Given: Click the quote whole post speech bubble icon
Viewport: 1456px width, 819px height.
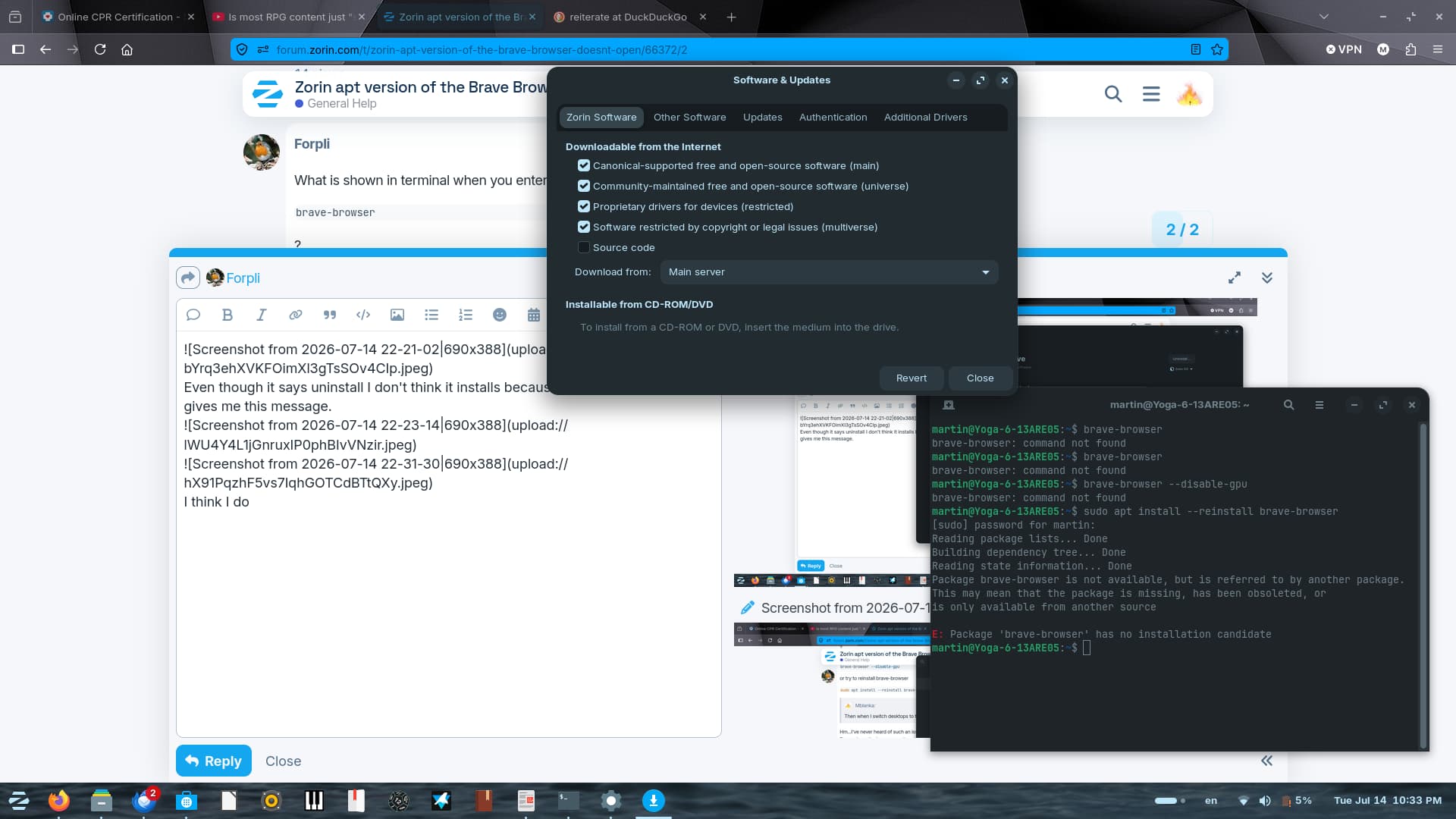Looking at the screenshot, I should [x=193, y=315].
